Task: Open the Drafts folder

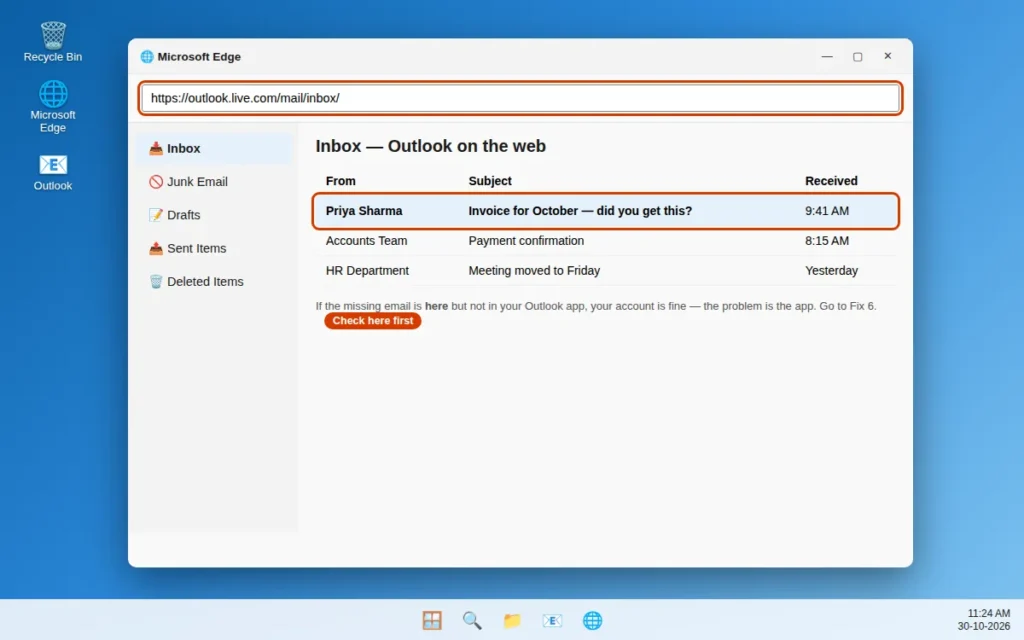Action: [x=214, y=216]
